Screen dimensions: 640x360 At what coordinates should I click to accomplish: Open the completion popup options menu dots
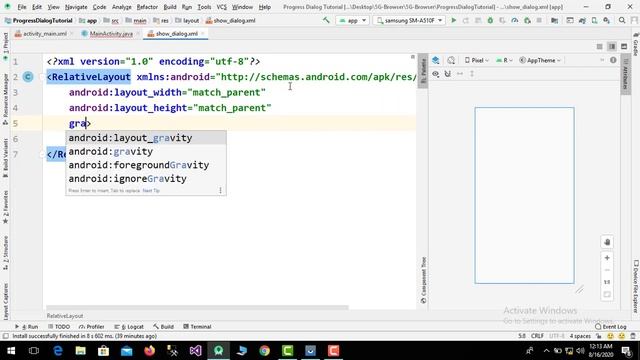[220, 191]
